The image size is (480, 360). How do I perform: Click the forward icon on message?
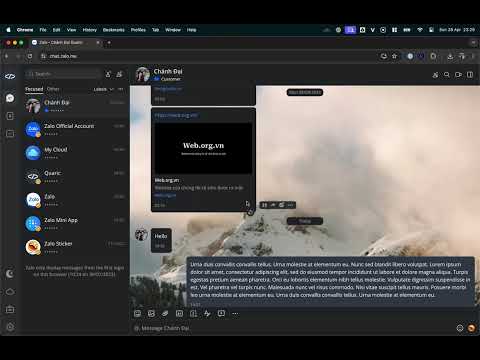point(273,205)
